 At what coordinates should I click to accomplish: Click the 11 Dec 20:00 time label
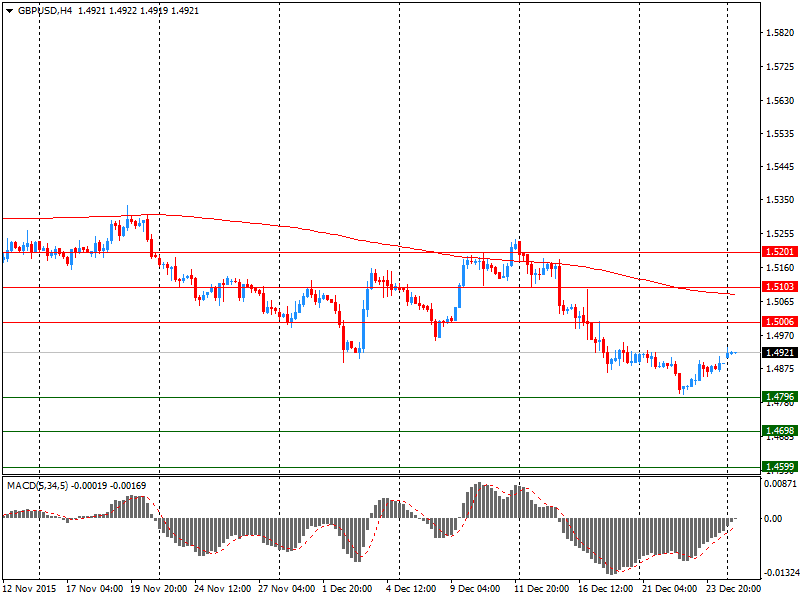tap(541, 589)
